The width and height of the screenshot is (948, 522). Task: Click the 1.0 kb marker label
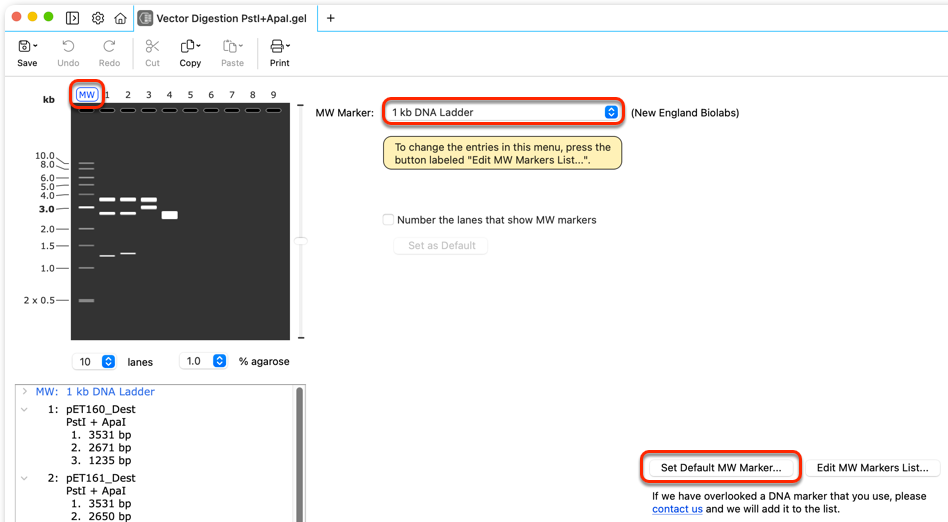tap(47, 268)
